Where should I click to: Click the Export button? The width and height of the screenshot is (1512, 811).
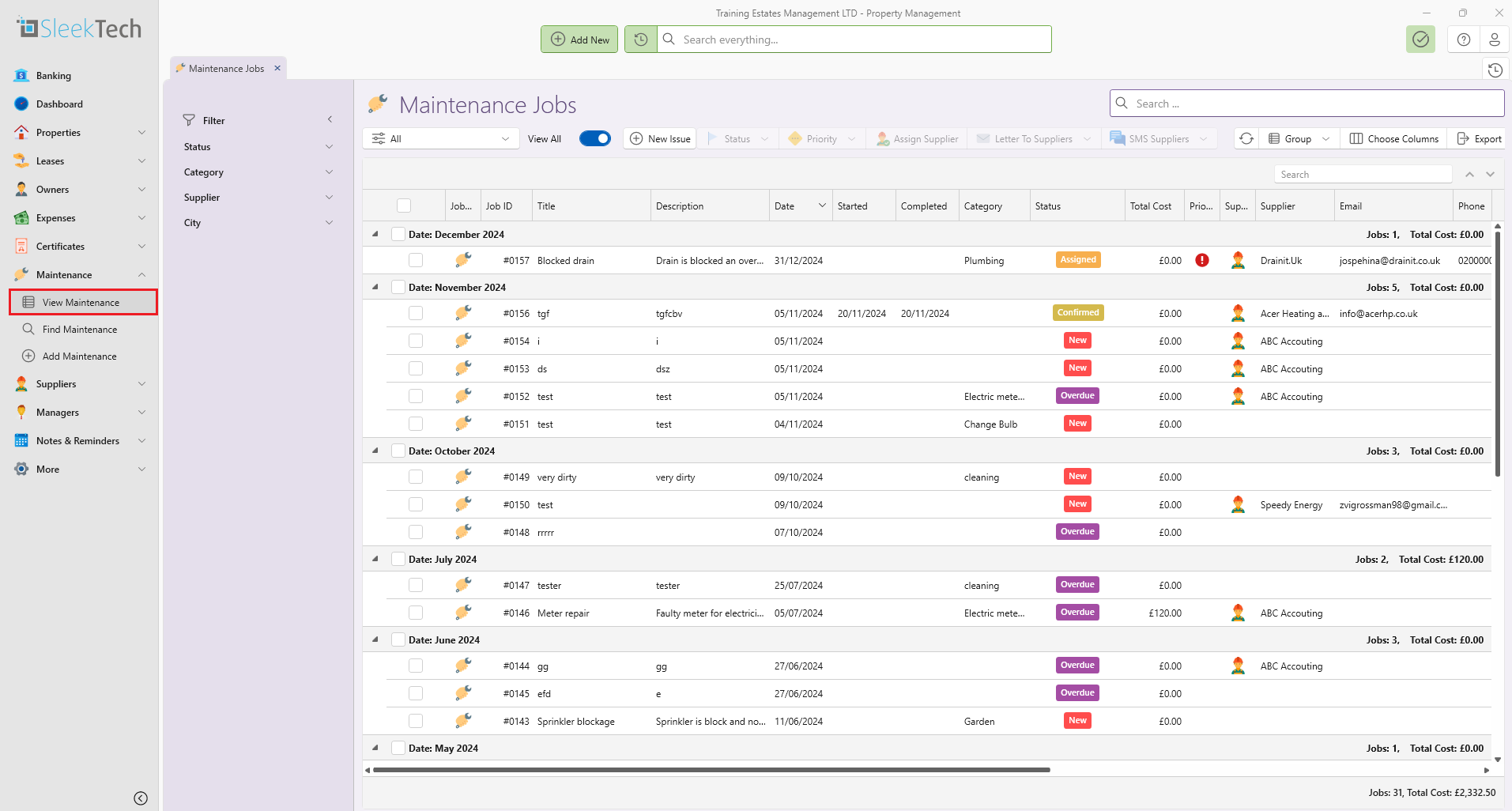point(1479,138)
